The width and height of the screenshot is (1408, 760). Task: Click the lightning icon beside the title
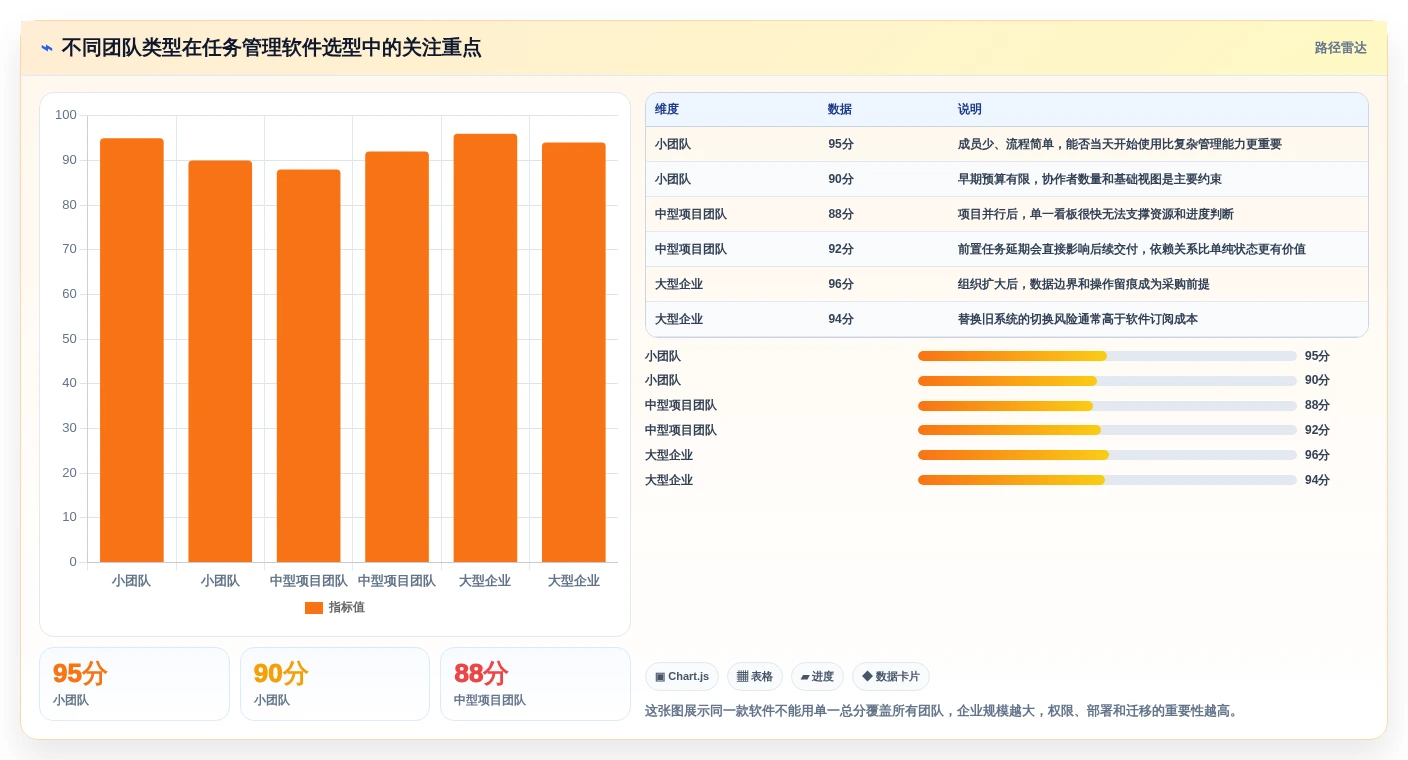coord(47,48)
